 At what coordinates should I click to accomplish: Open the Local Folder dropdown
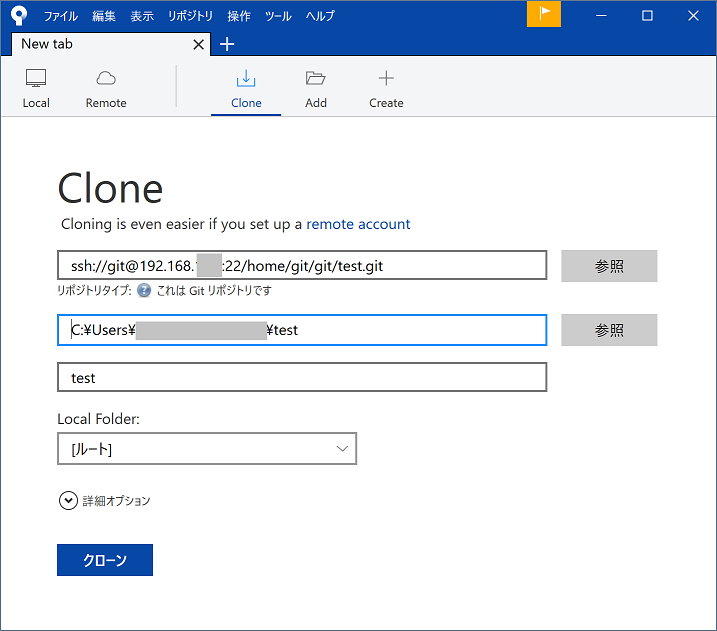(x=207, y=449)
